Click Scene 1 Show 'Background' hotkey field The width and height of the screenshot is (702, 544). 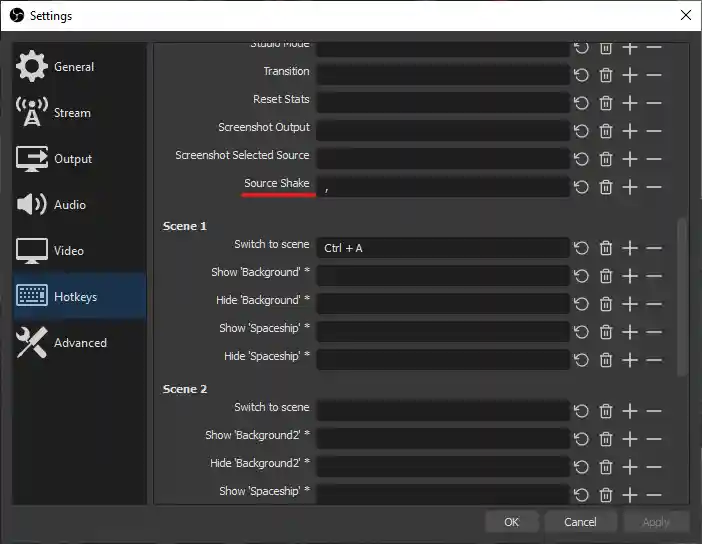pyautogui.click(x=443, y=276)
